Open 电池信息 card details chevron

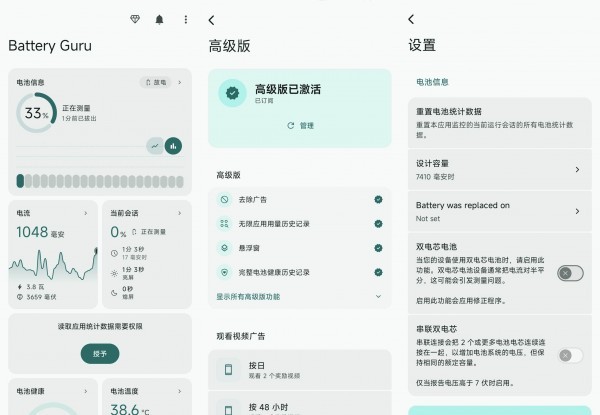point(180,82)
